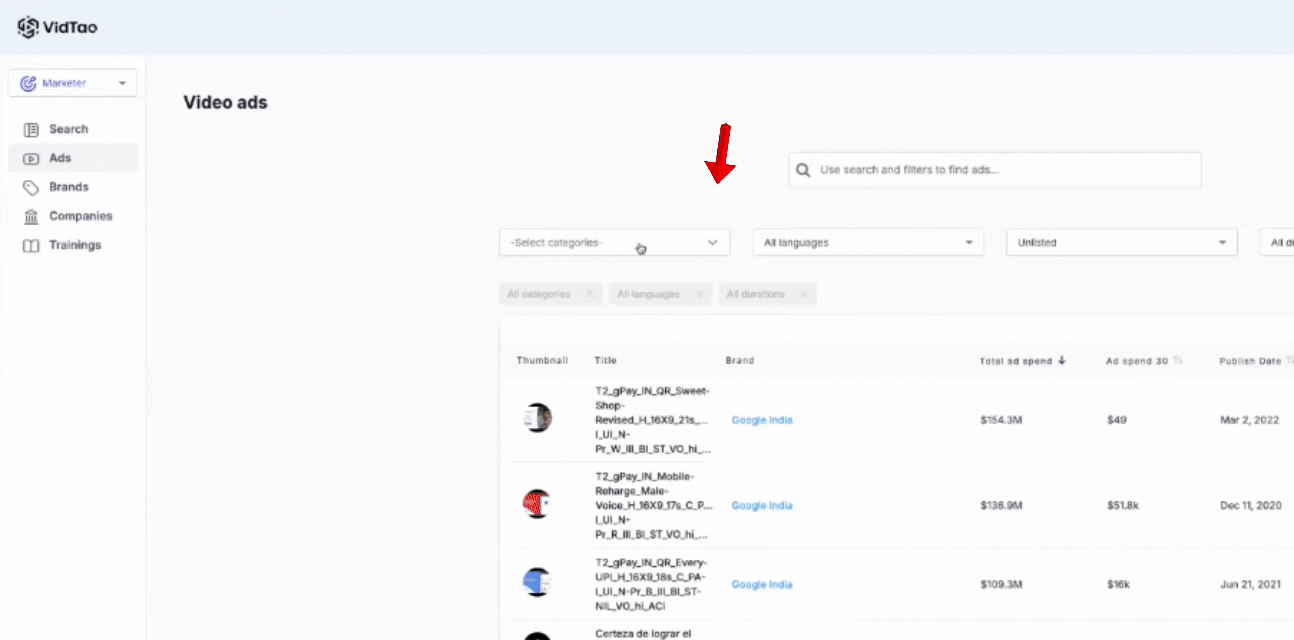Image resolution: width=1294 pixels, height=640 pixels.
Task: Open the Google India brand link
Action: pos(761,420)
